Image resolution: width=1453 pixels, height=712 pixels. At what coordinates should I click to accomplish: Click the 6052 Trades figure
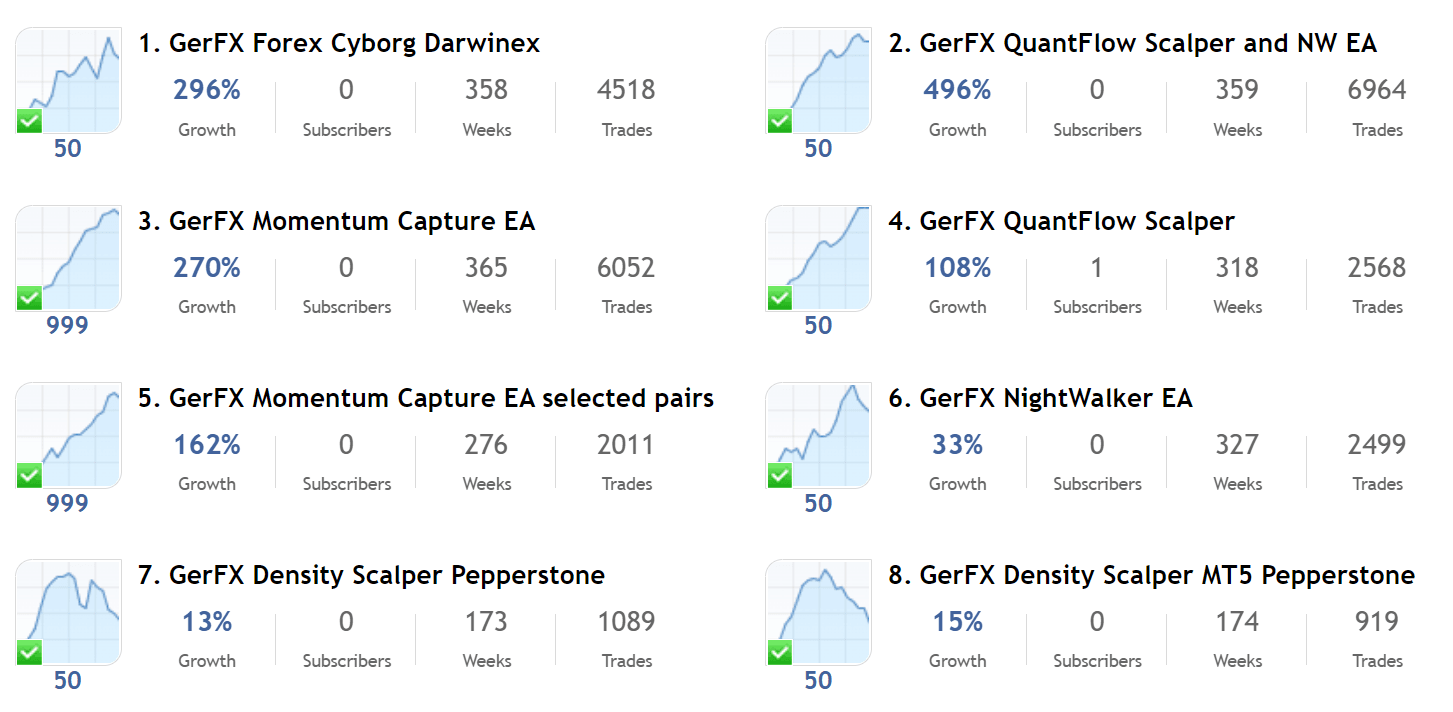click(x=627, y=267)
